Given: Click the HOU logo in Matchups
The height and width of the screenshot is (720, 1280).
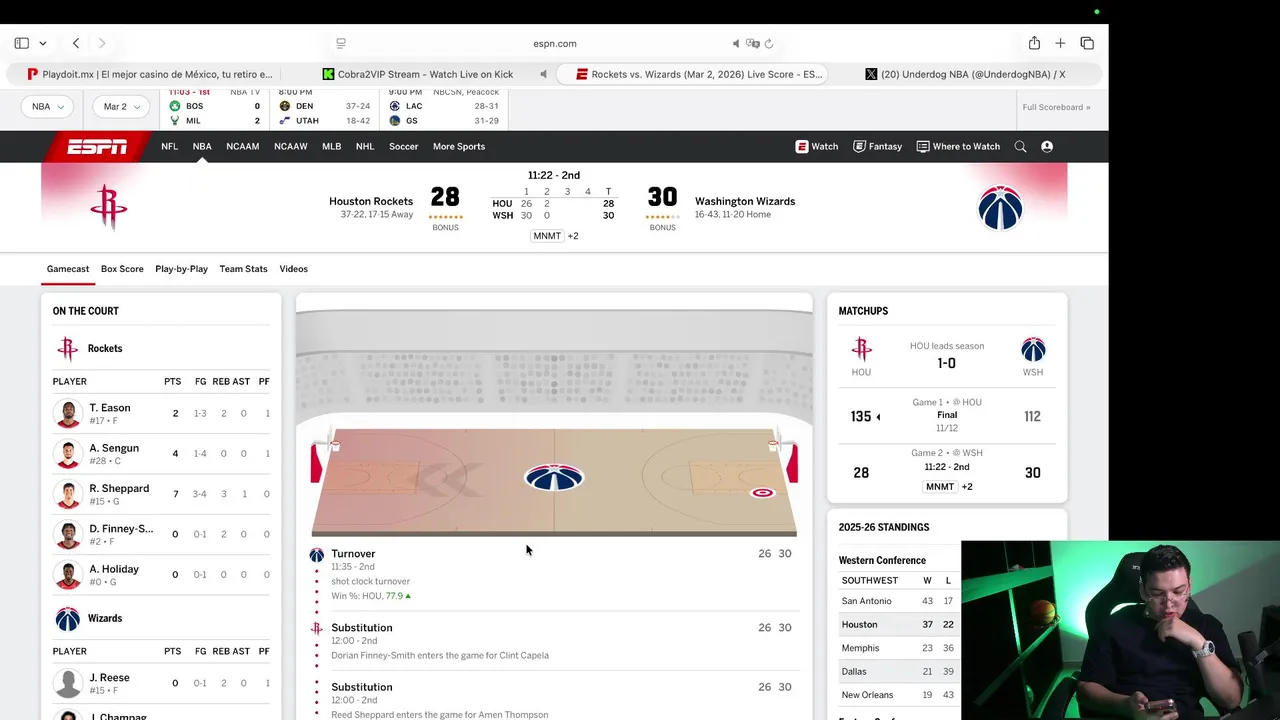Looking at the screenshot, I should (861, 350).
